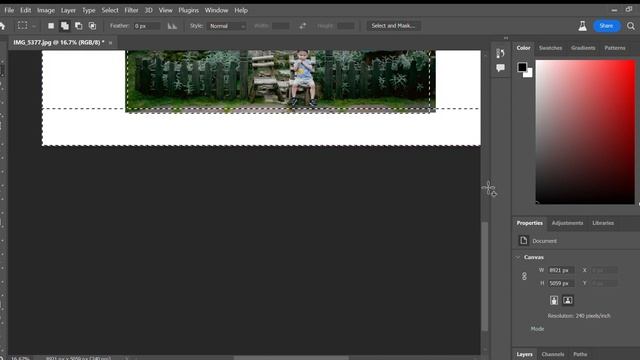Open the Filter menu
This screenshot has height=360, width=640.
(x=131, y=10)
